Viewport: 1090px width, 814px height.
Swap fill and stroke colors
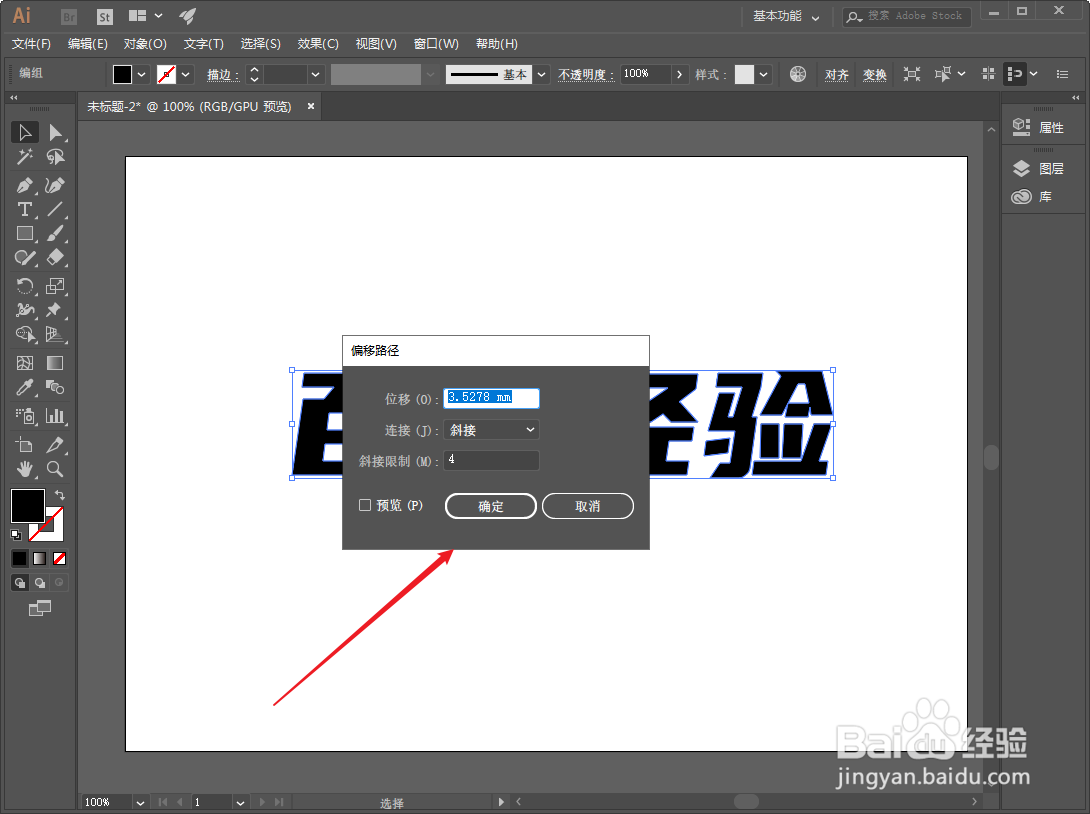[60, 495]
